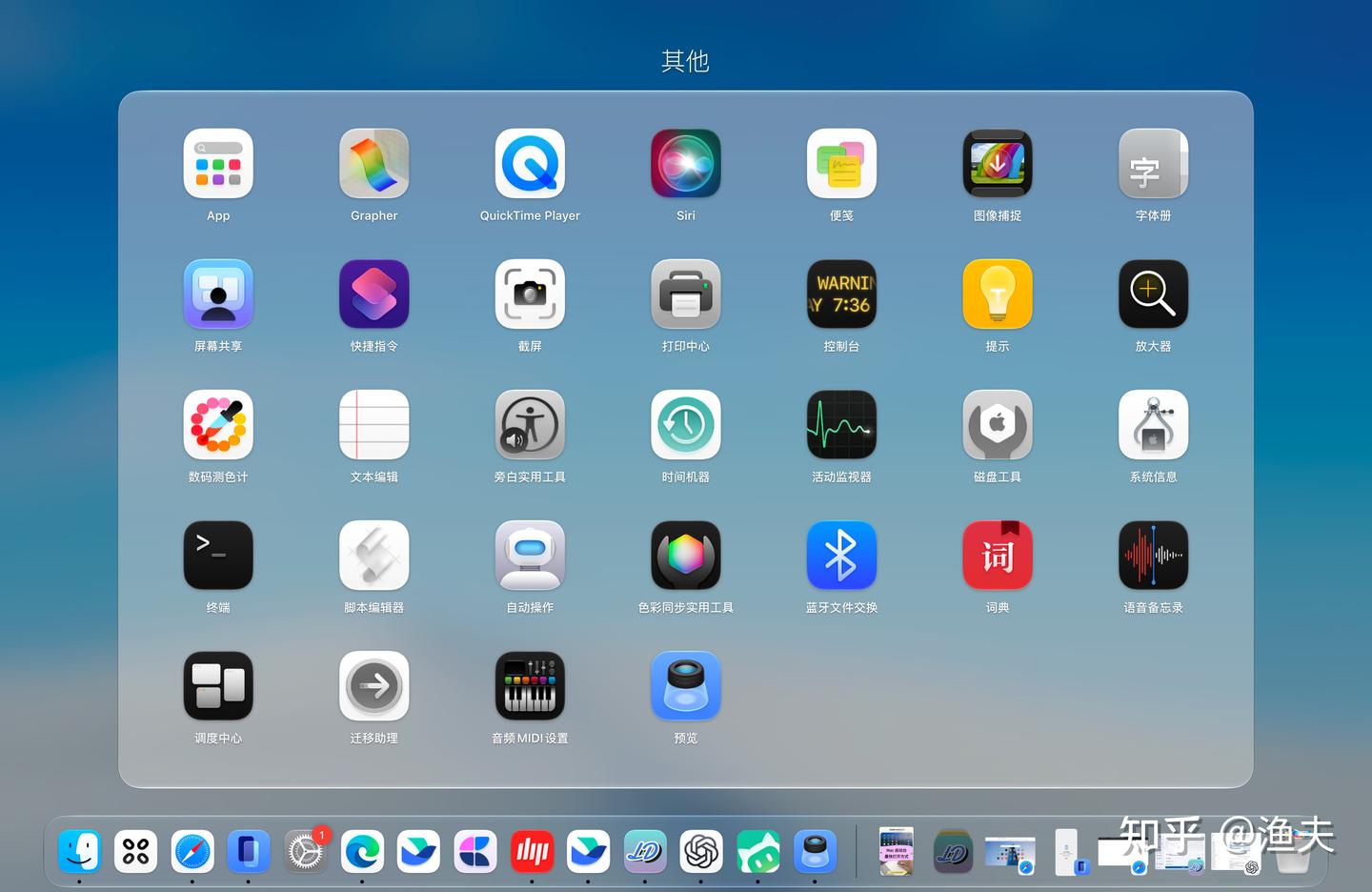Open Finder from the Dock
Screen dimensions: 1372x892
(79, 851)
